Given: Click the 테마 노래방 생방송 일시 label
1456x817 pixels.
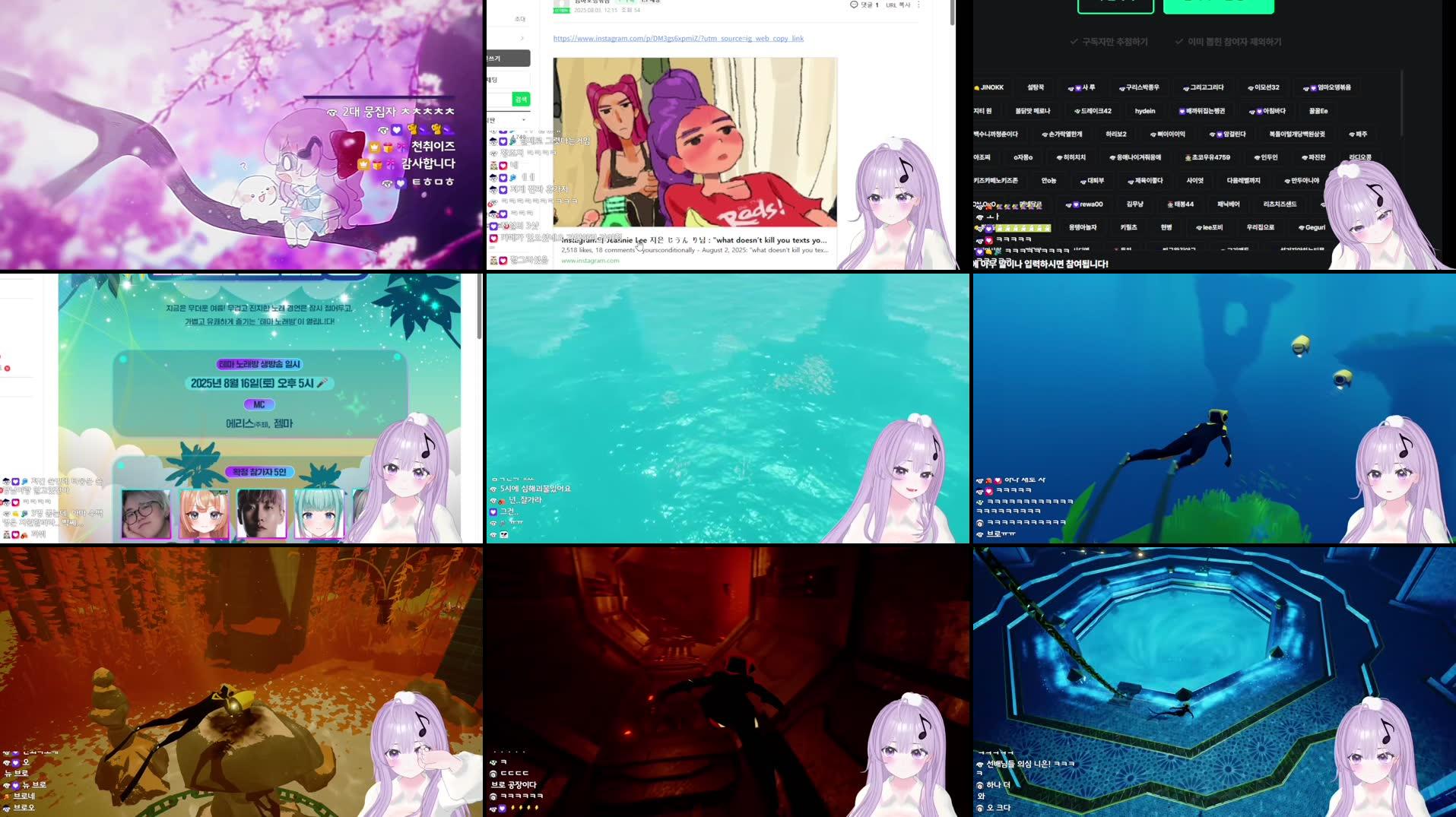Looking at the screenshot, I should coord(259,364).
